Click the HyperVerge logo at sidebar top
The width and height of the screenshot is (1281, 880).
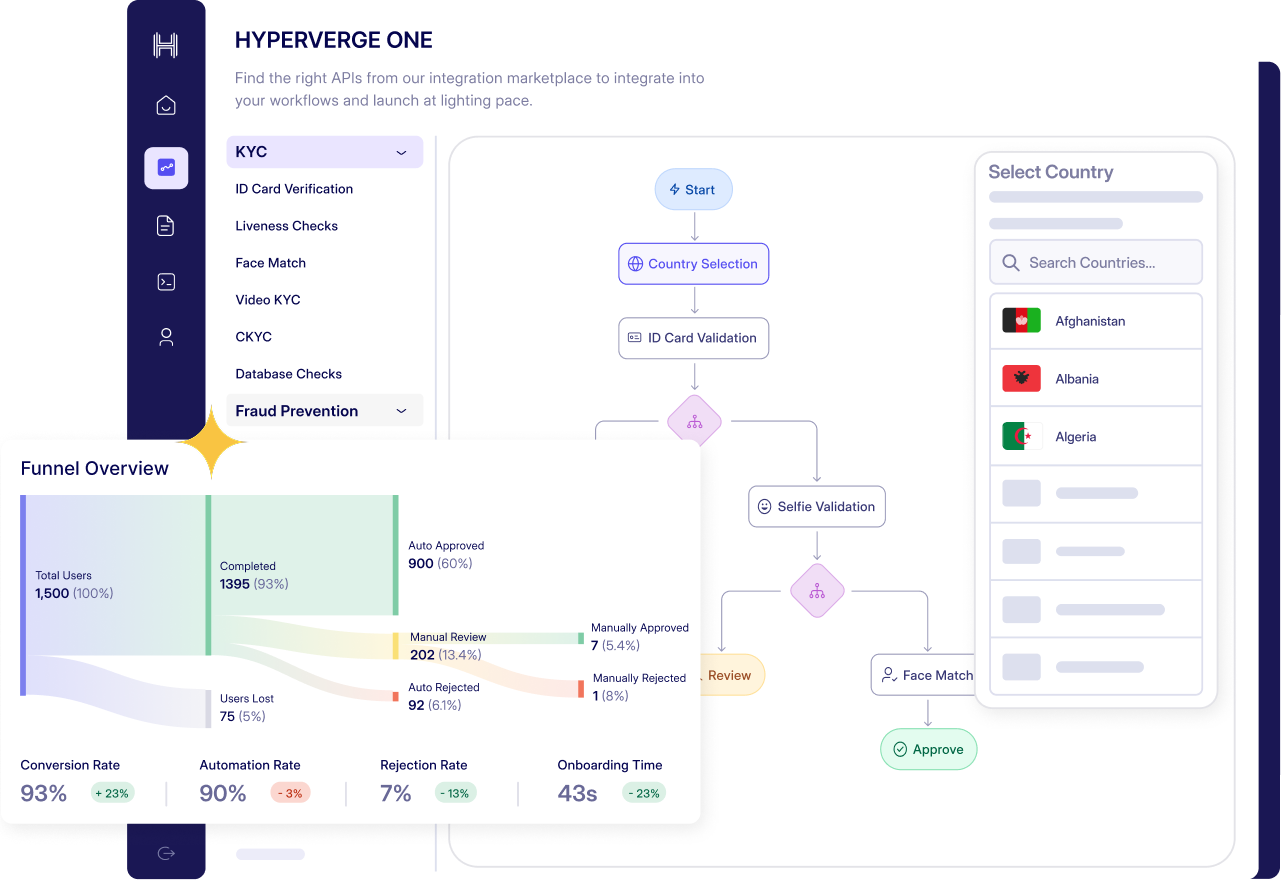[x=166, y=45]
